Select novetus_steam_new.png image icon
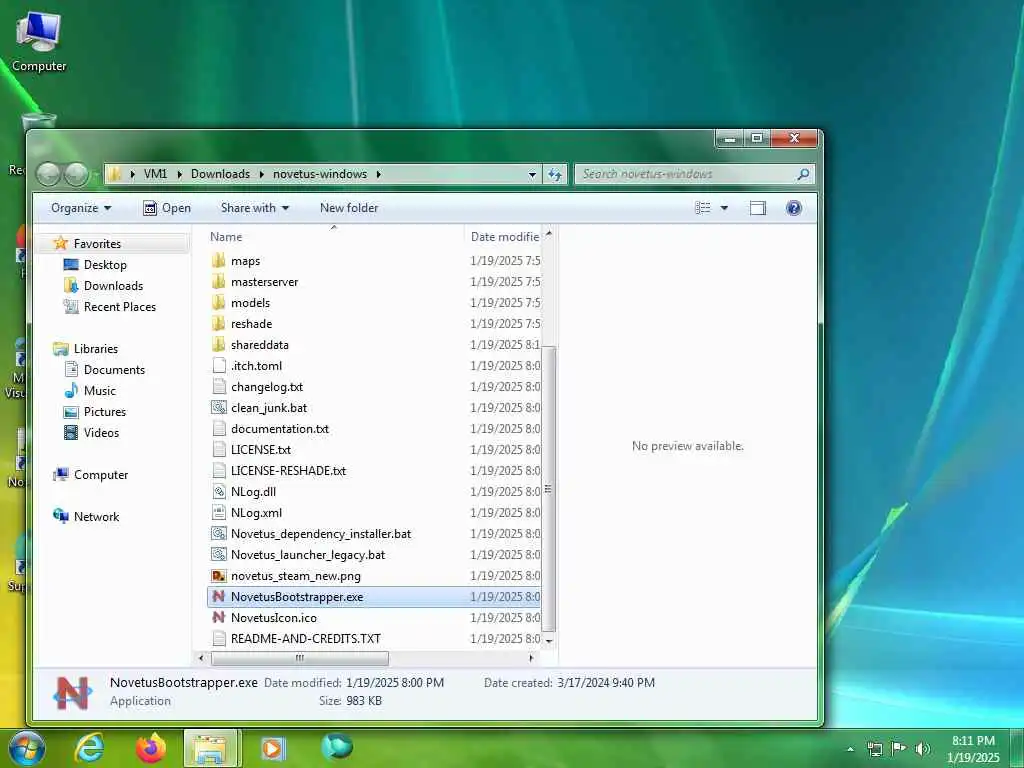Viewport: 1024px width, 768px height. coord(219,575)
